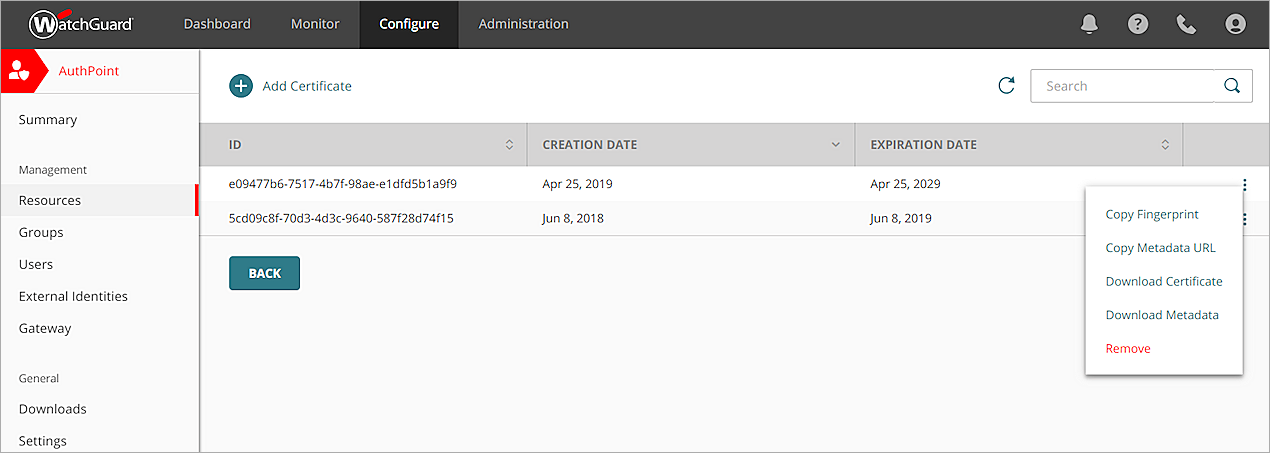
Task: Click the plus icon for Add Certificate
Action: click(241, 86)
